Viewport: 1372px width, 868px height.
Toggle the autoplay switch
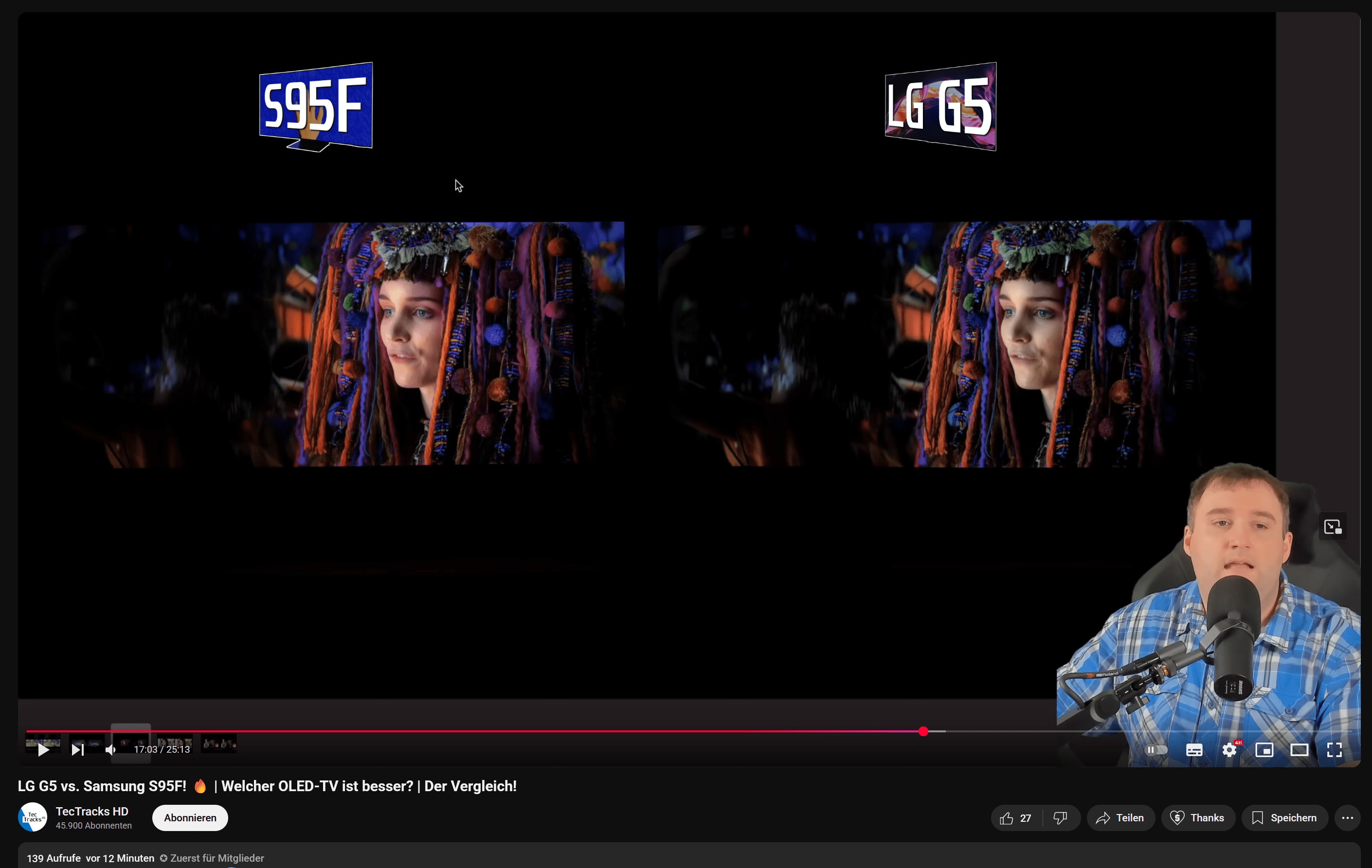pos(1156,749)
